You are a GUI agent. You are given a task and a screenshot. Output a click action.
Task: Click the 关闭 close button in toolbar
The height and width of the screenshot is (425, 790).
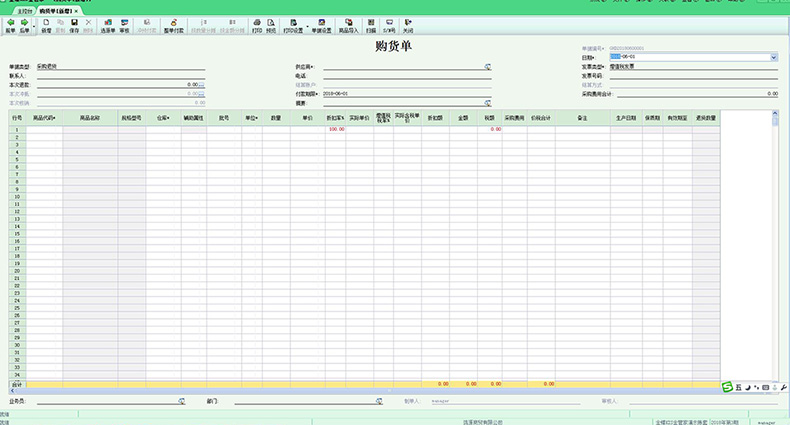pos(407,24)
